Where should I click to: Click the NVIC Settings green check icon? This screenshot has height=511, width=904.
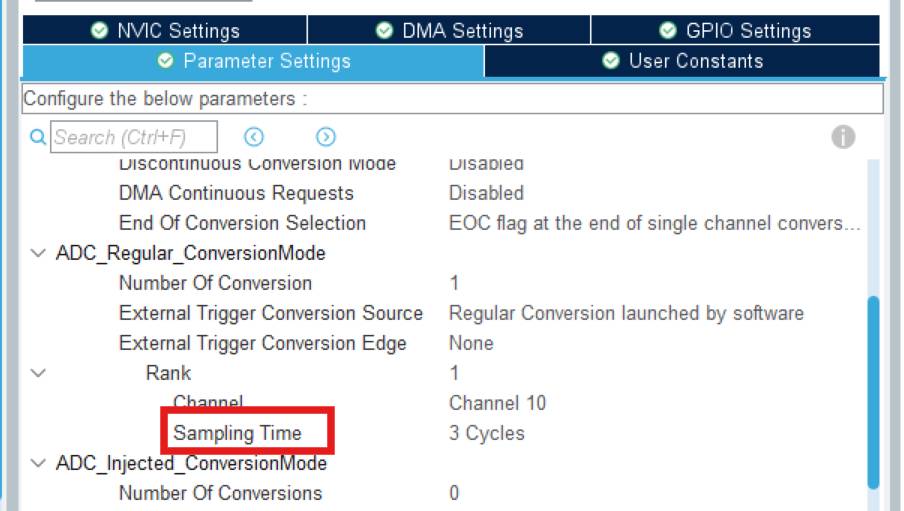(x=100, y=30)
